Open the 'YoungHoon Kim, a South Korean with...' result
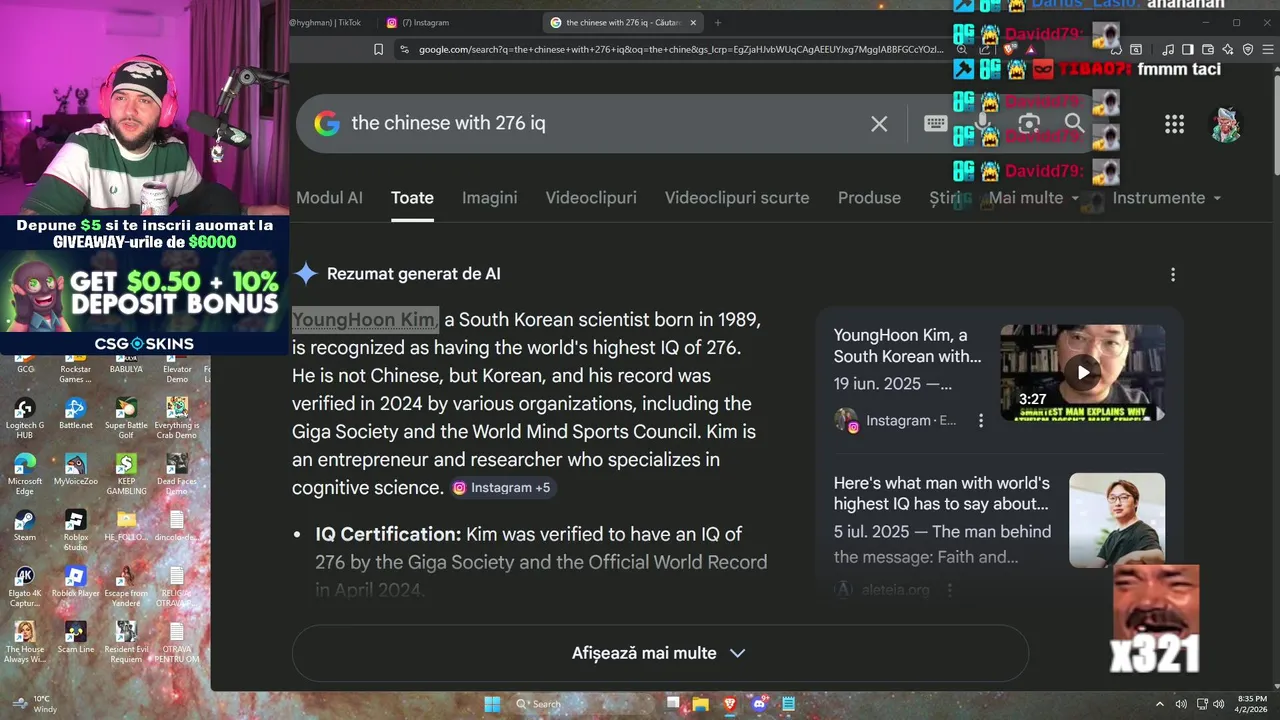This screenshot has height=720, width=1280. [908, 346]
